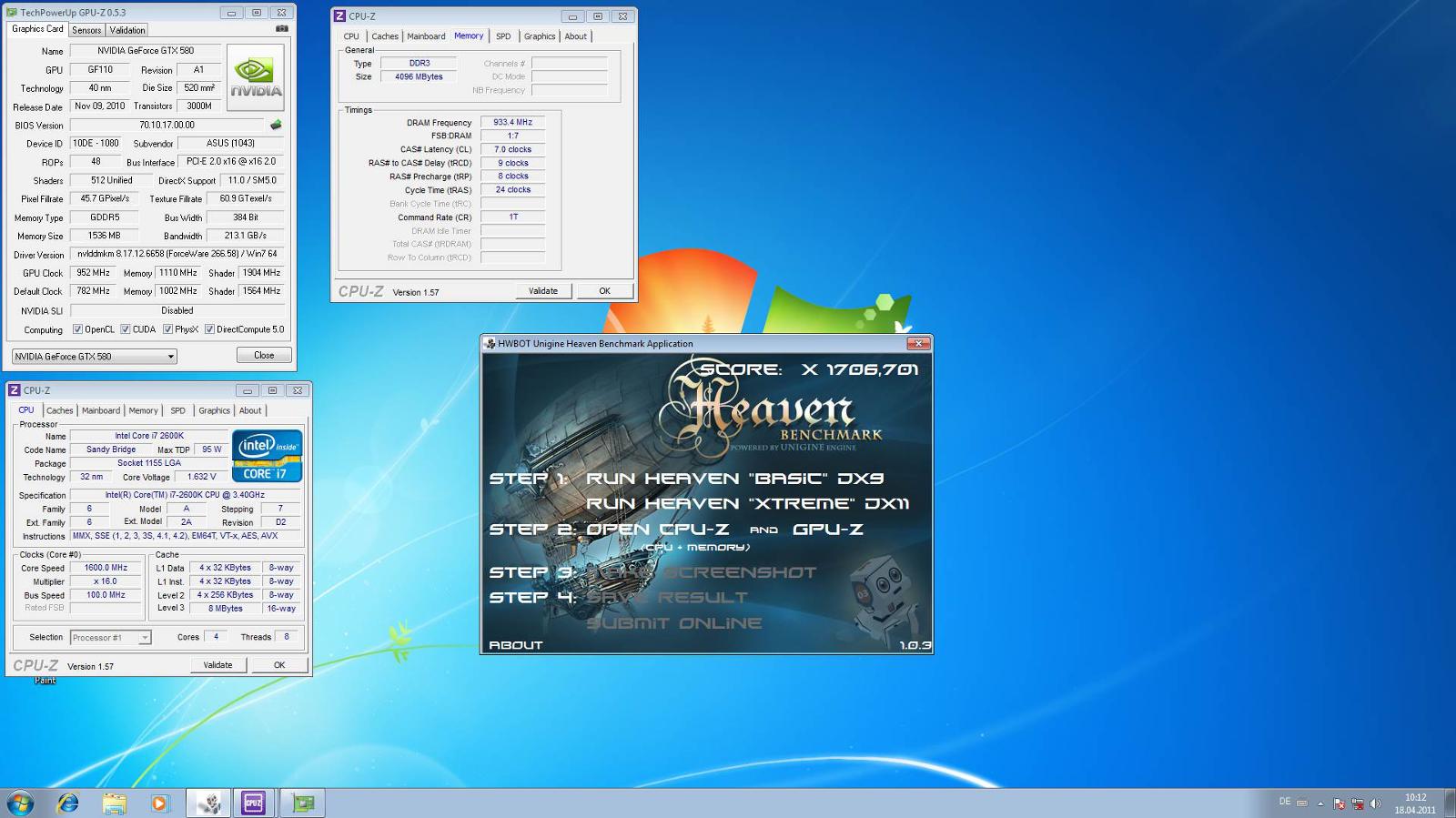Click the Core Voltage value 1.632 V

tap(201, 477)
